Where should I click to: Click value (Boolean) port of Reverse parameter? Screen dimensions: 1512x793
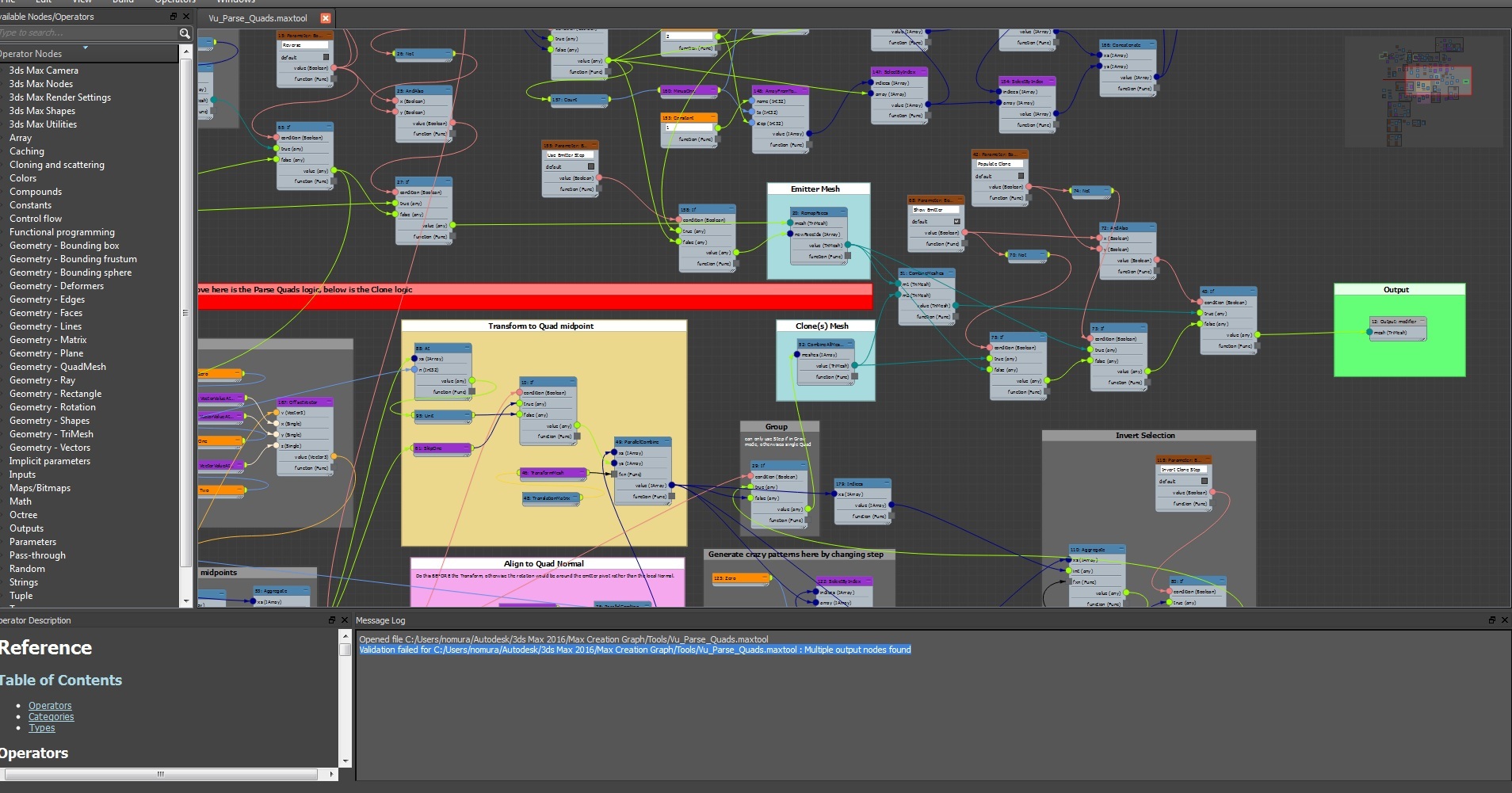[334, 68]
